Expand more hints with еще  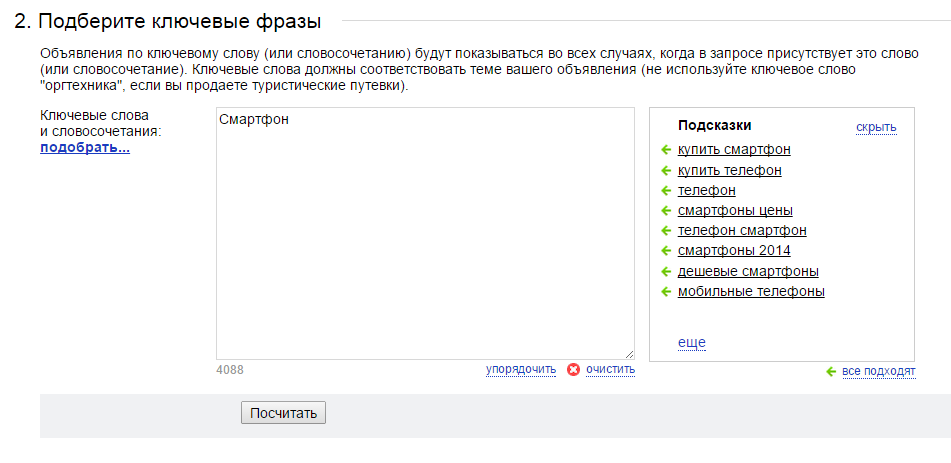691,343
